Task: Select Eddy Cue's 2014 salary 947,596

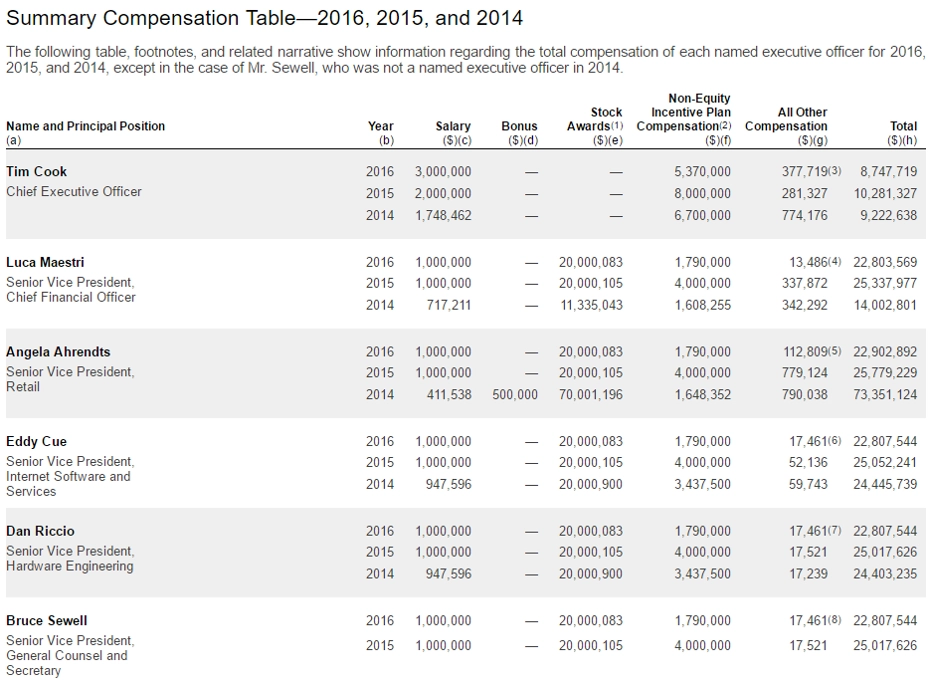Action: tap(448, 484)
